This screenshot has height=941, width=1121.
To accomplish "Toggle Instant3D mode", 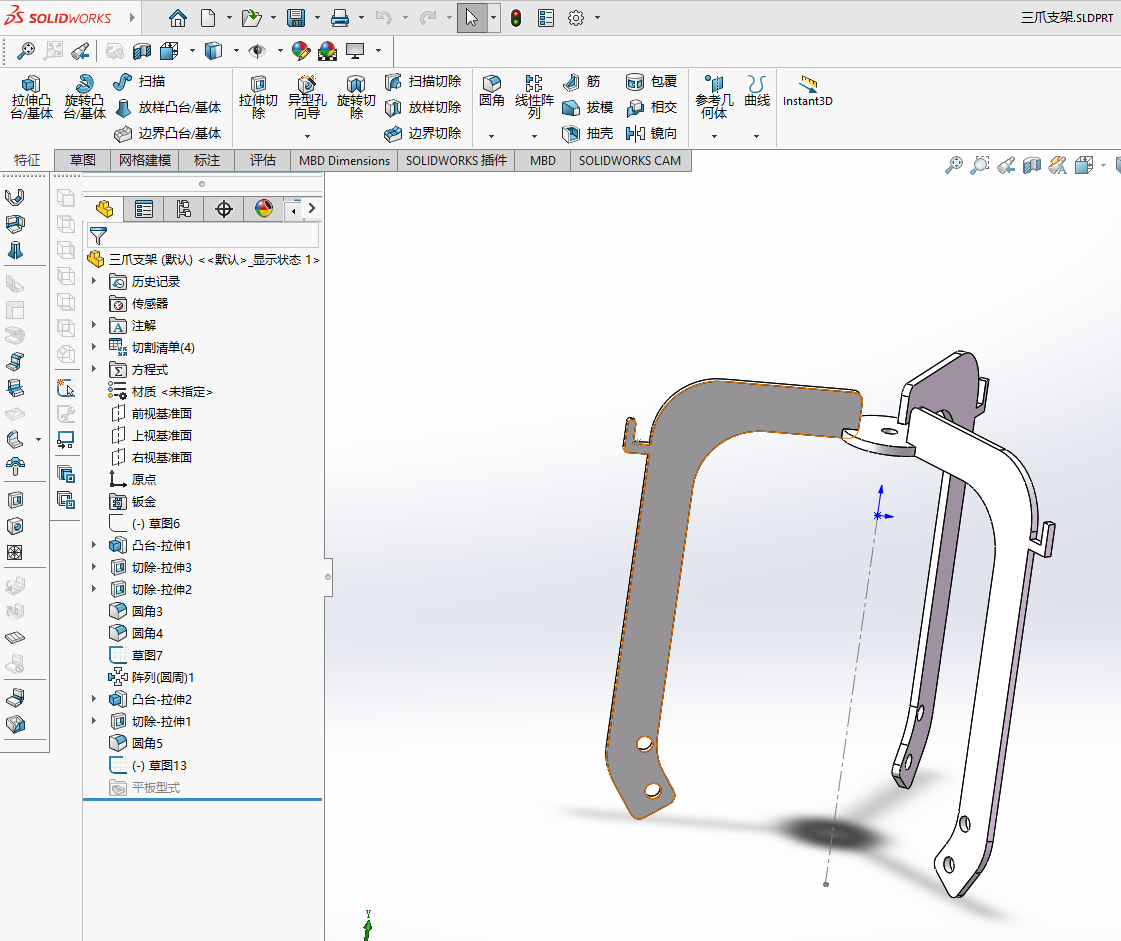I will [808, 91].
